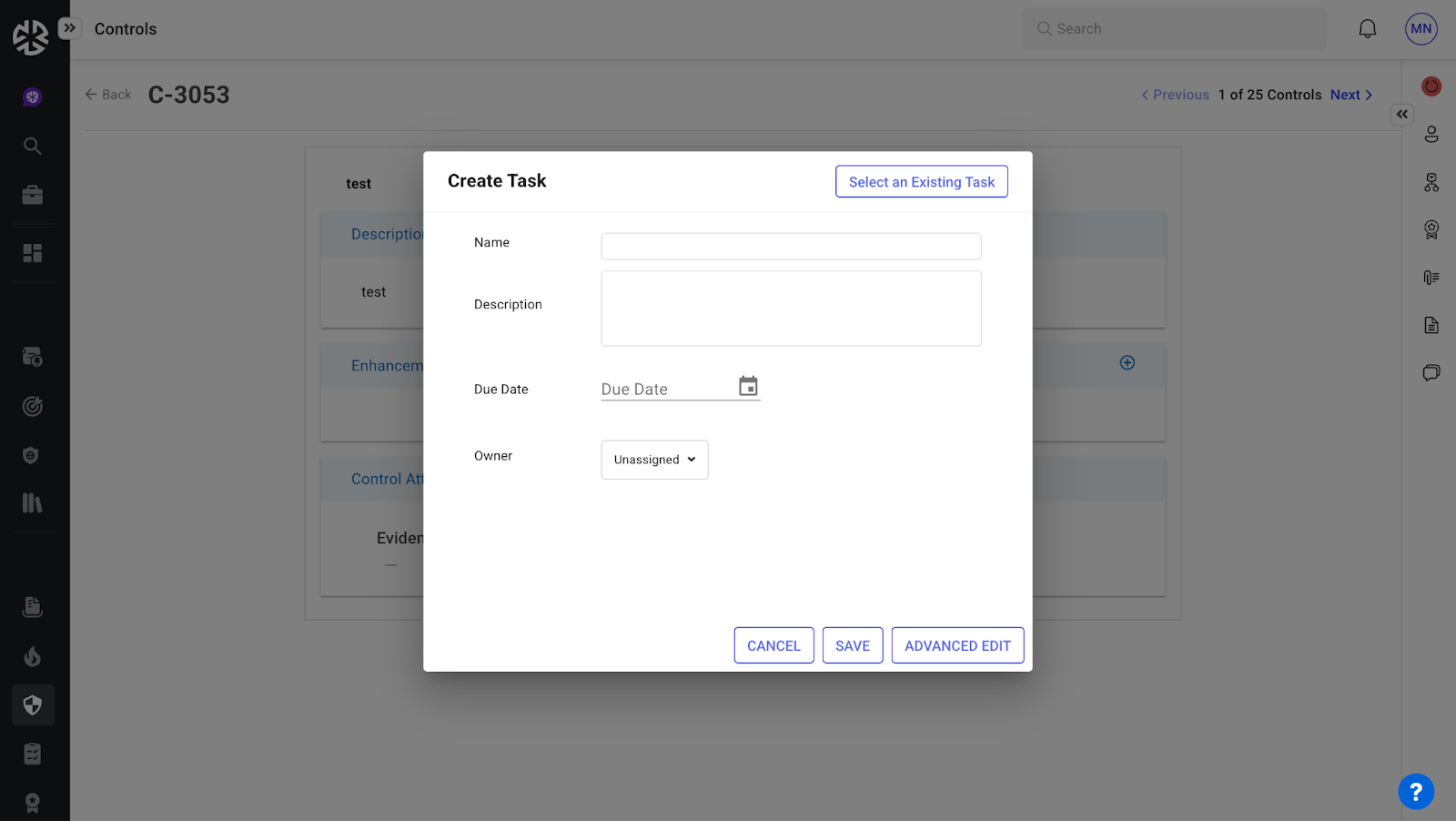1456x821 pixels.
Task: Open the Owner Unassigned dropdown
Action: 654,460
